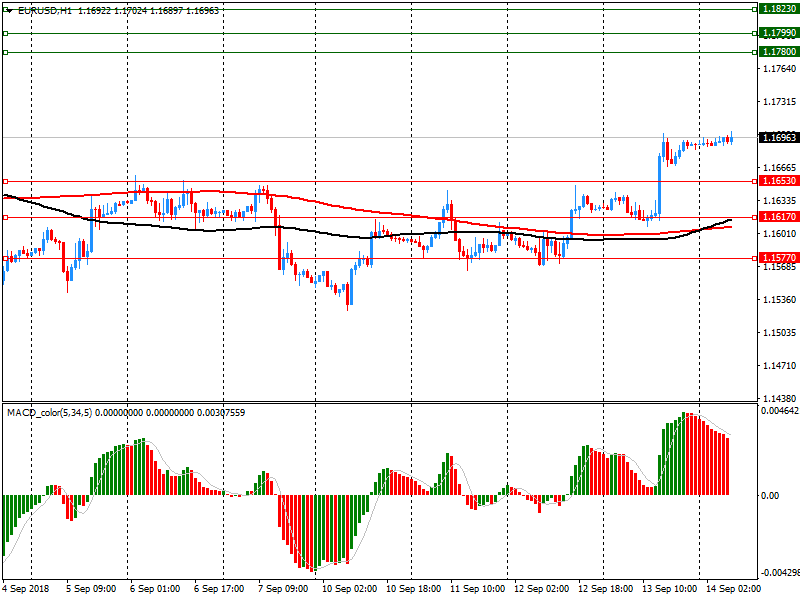
Task: Click the 0.004642 MACD scale label
Action: coord(779,411)
